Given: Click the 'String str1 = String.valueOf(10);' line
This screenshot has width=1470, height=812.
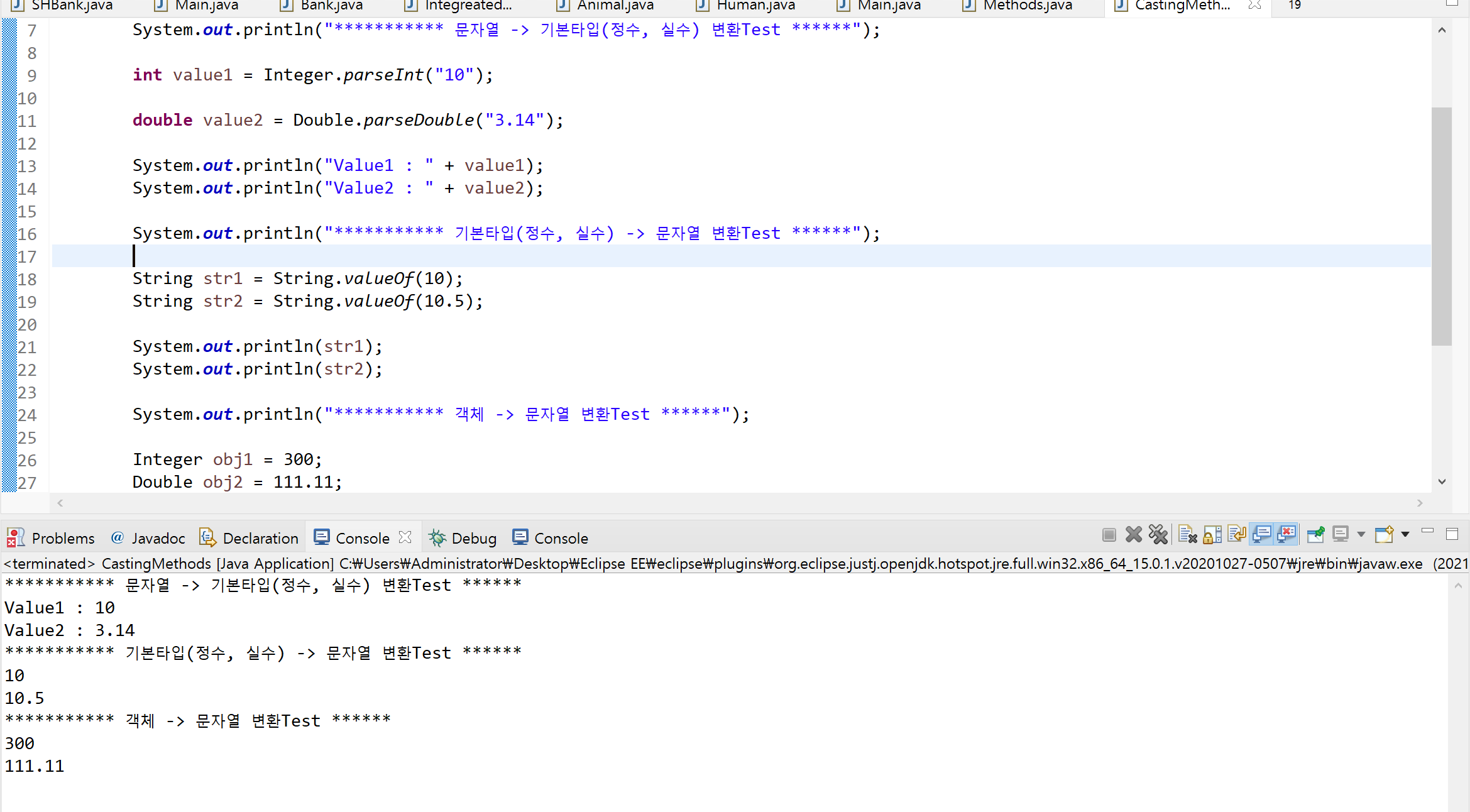Looking at the screenshot, I should click(x=298, y=278).
